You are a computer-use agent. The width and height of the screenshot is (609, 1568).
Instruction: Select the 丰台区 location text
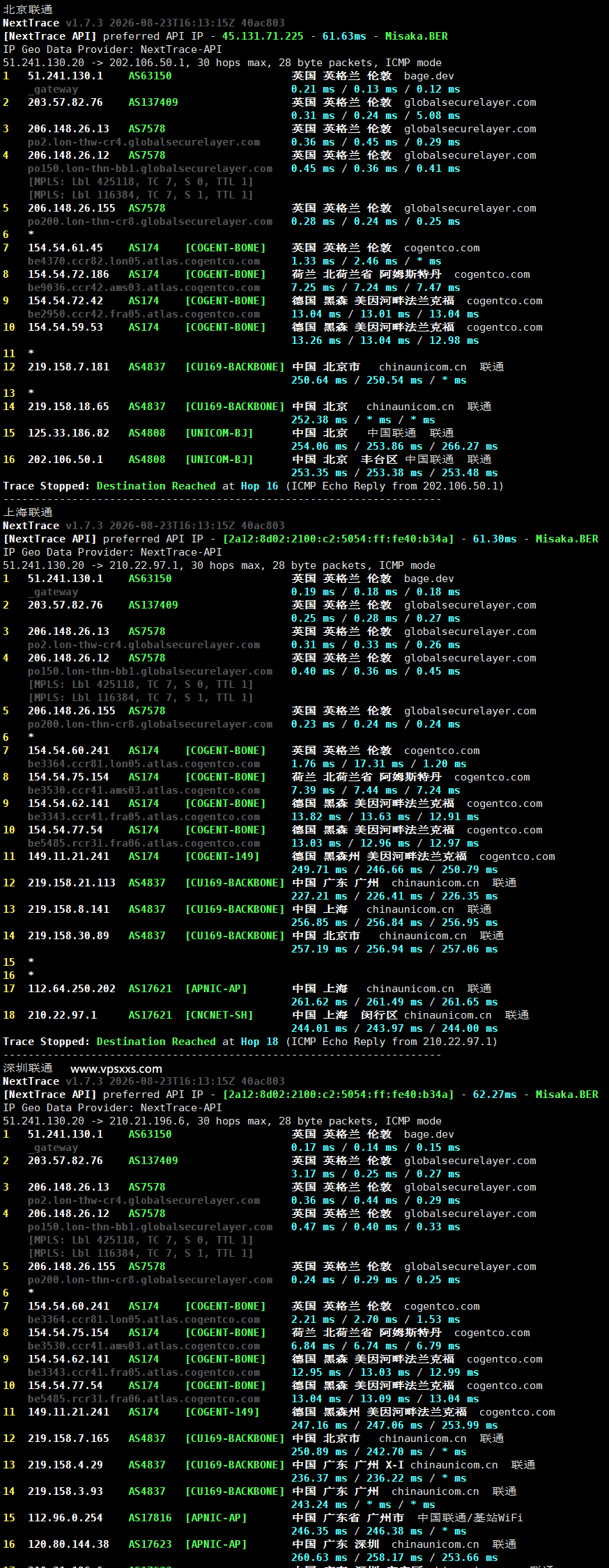pos(379,460)
